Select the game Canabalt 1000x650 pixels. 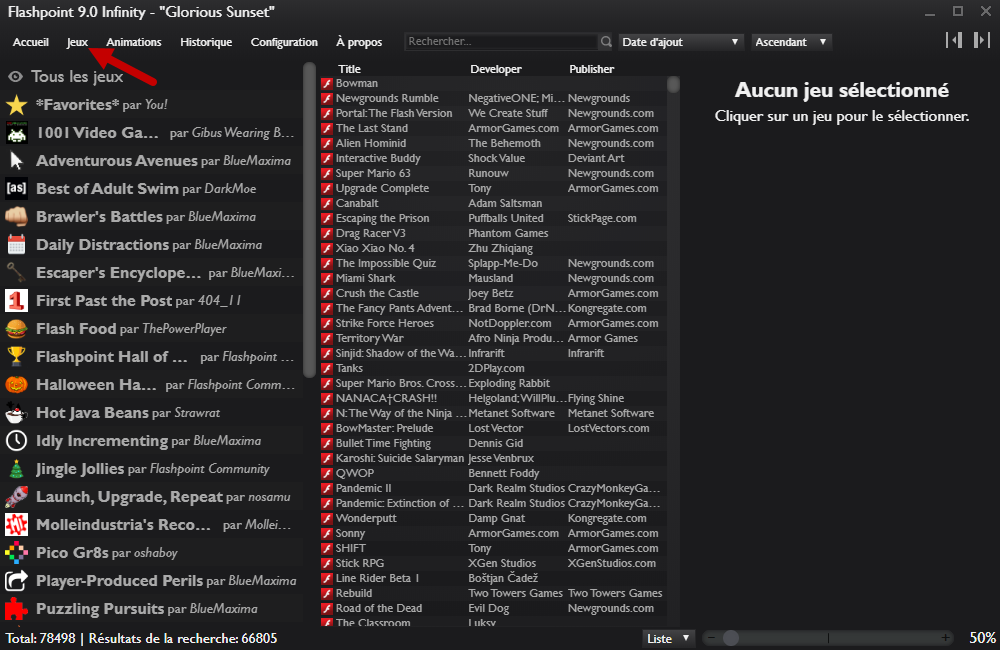[494, 203]
